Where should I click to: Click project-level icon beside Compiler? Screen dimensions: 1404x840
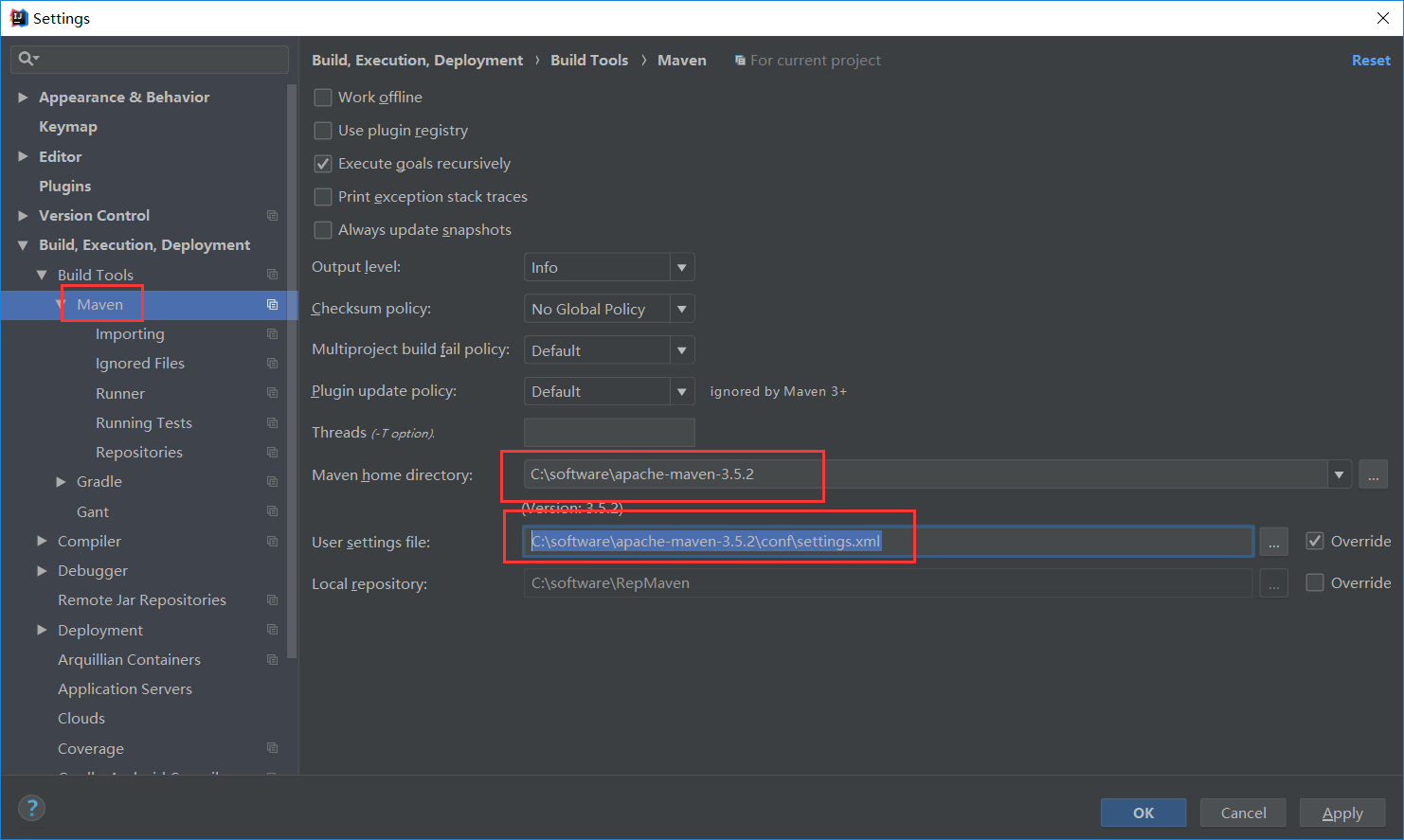pos(272,542)
